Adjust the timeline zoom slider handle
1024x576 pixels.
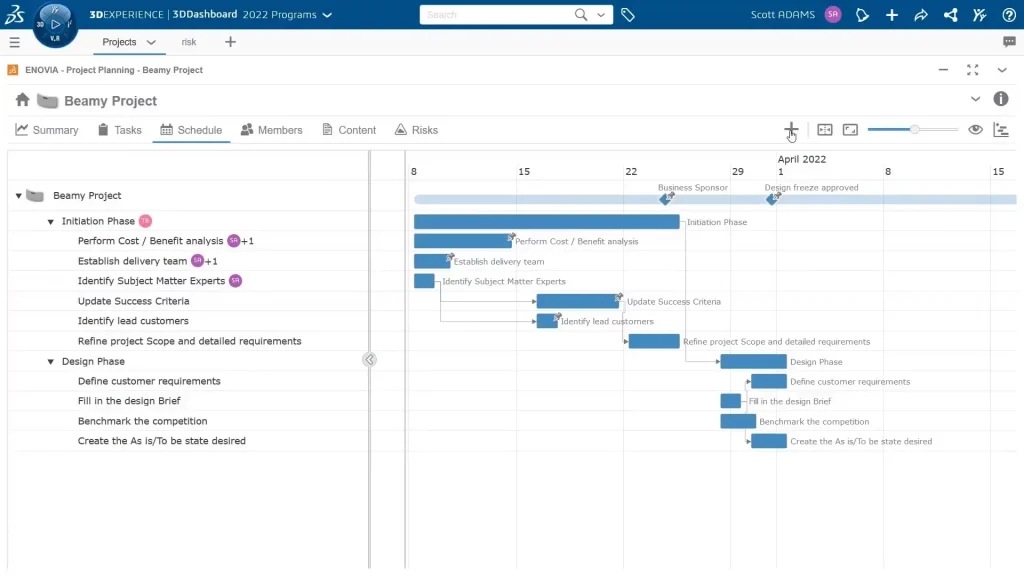[x=914, y=130]
